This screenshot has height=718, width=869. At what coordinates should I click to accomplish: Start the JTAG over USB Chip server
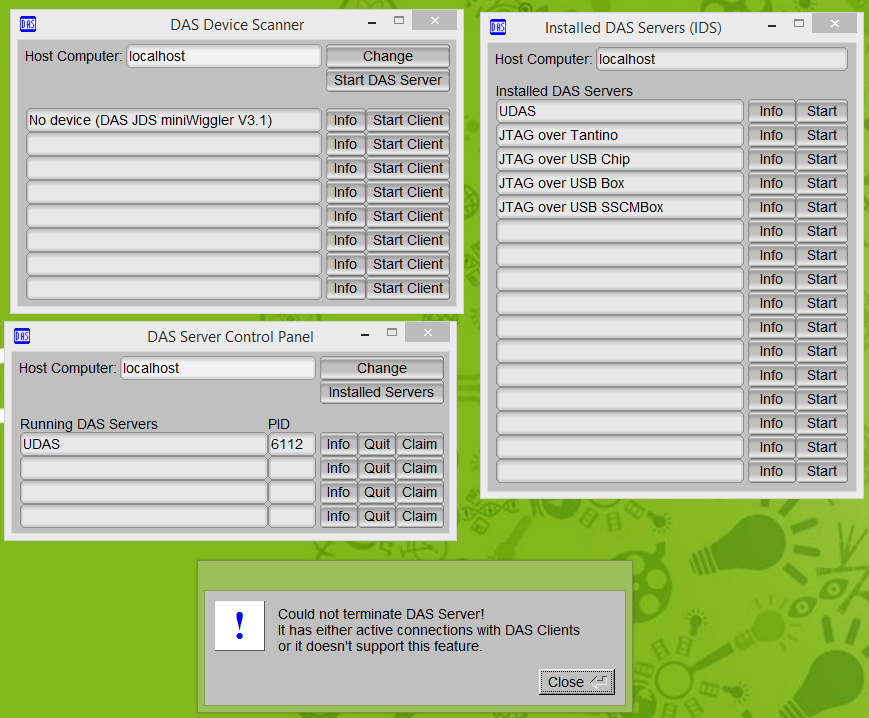point(821,159)
